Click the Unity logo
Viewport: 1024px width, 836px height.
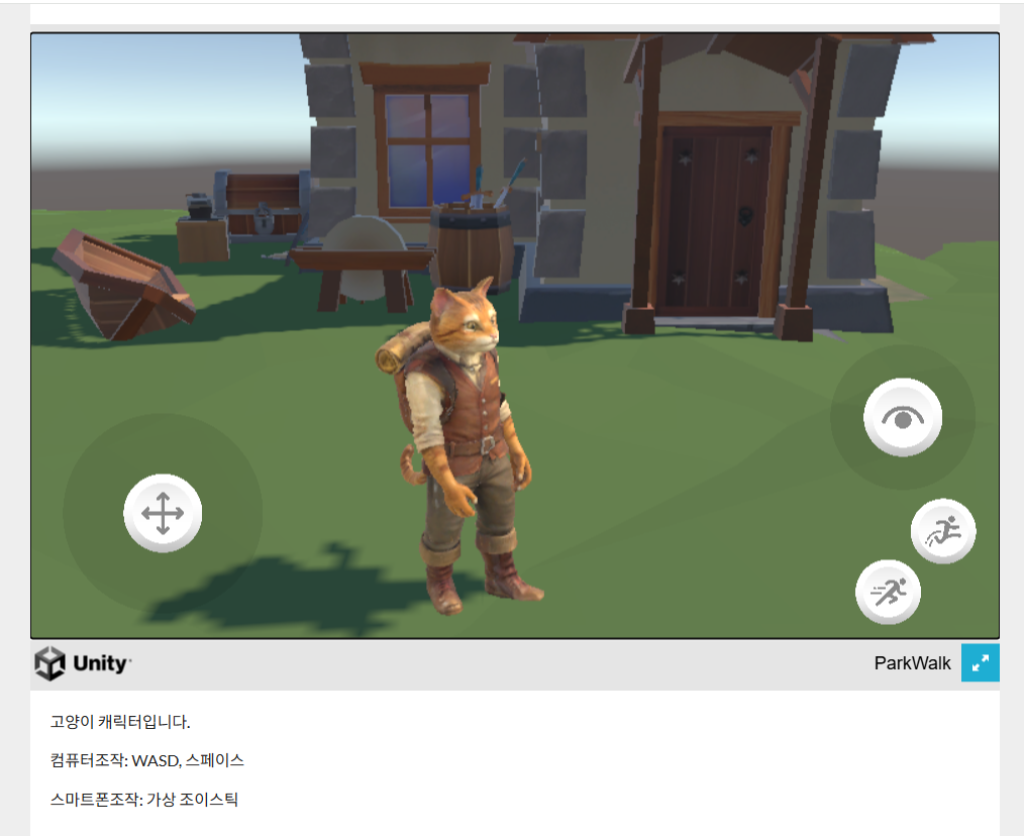tap(83, 663)
